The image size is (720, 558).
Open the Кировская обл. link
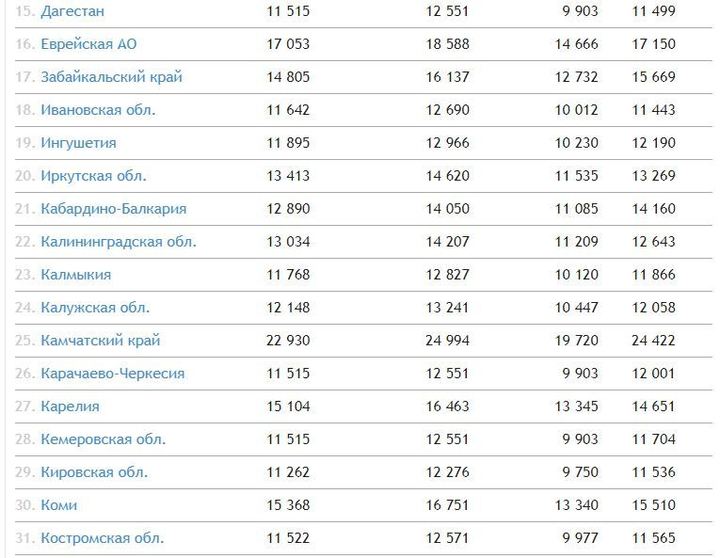95,472
